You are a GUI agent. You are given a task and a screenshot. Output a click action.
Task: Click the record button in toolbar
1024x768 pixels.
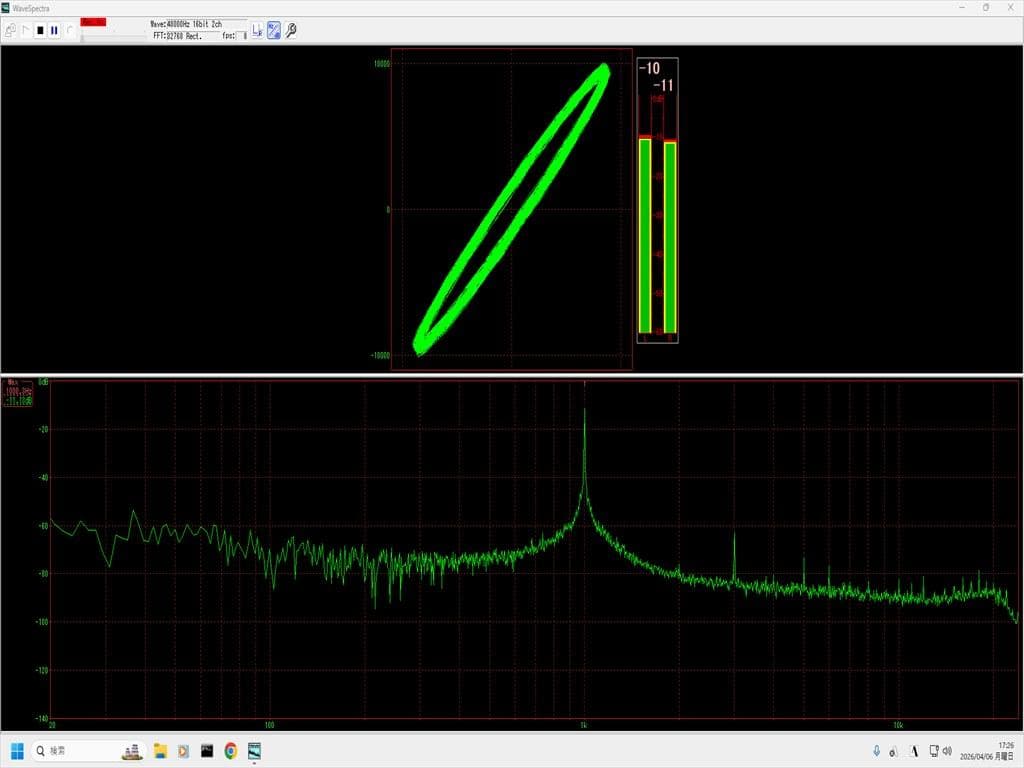coord(69,30)
